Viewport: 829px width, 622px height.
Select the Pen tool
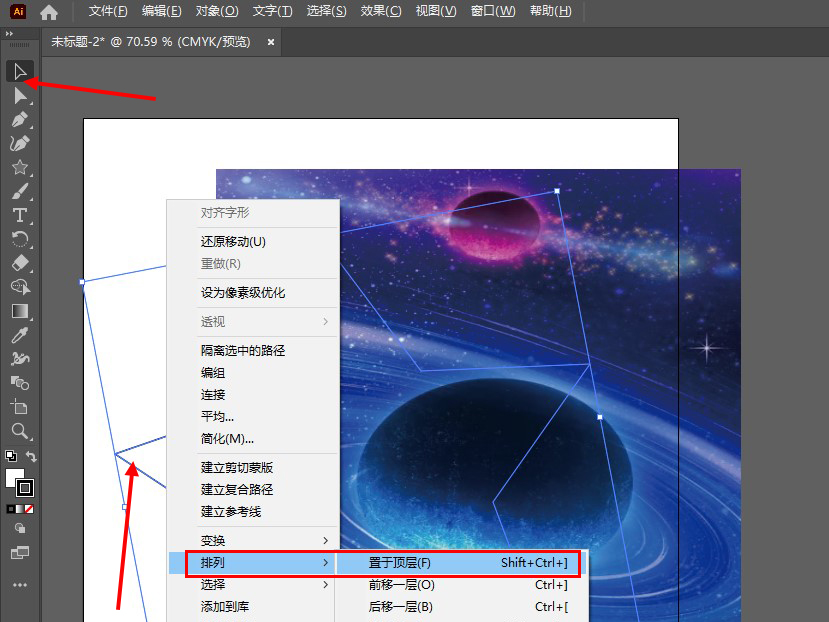pos(19,119)
